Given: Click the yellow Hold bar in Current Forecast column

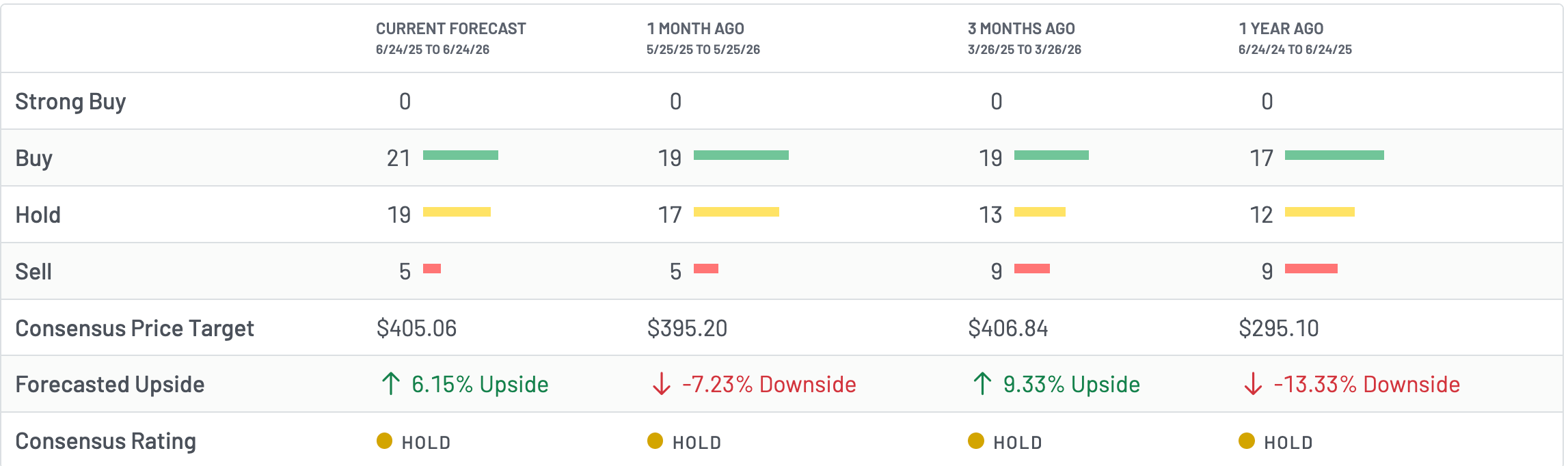Looking at the screenshot, I should (x=457, y=212).
